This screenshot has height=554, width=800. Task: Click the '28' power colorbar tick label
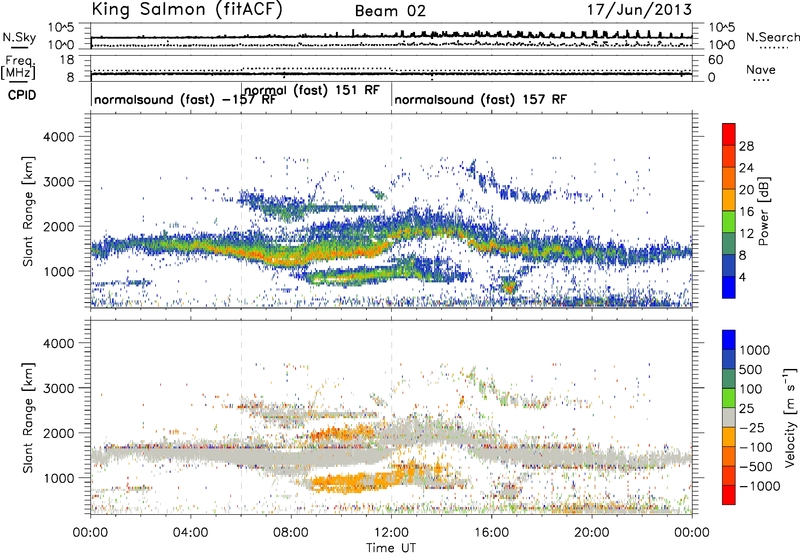(x=746, y=146)
